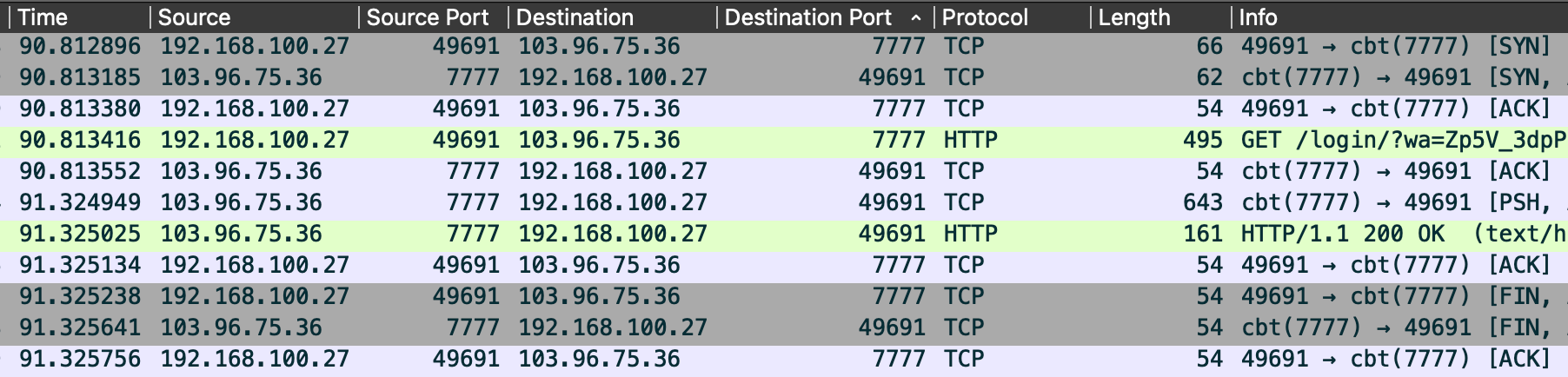Select the HTTP/1.1 200 OK packet
This screenshot has width=1568, height=377.
(608, 234)
